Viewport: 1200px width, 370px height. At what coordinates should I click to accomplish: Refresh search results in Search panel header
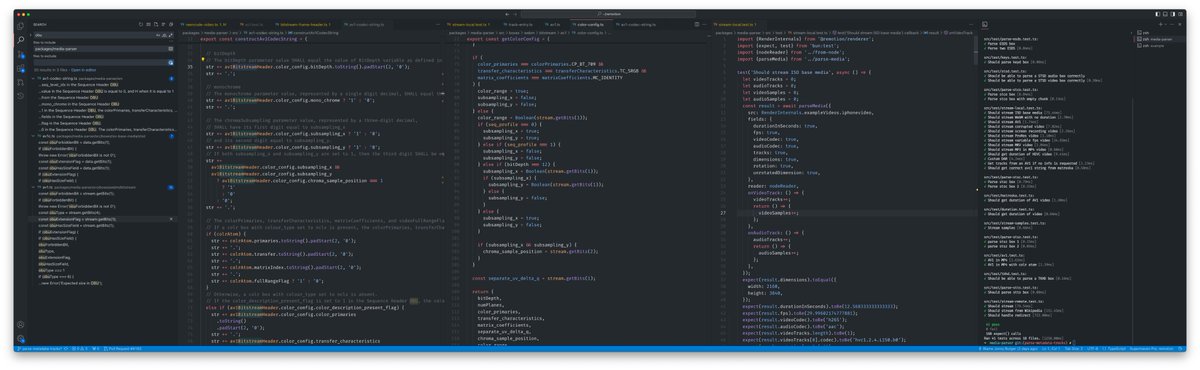click(141, 24)
